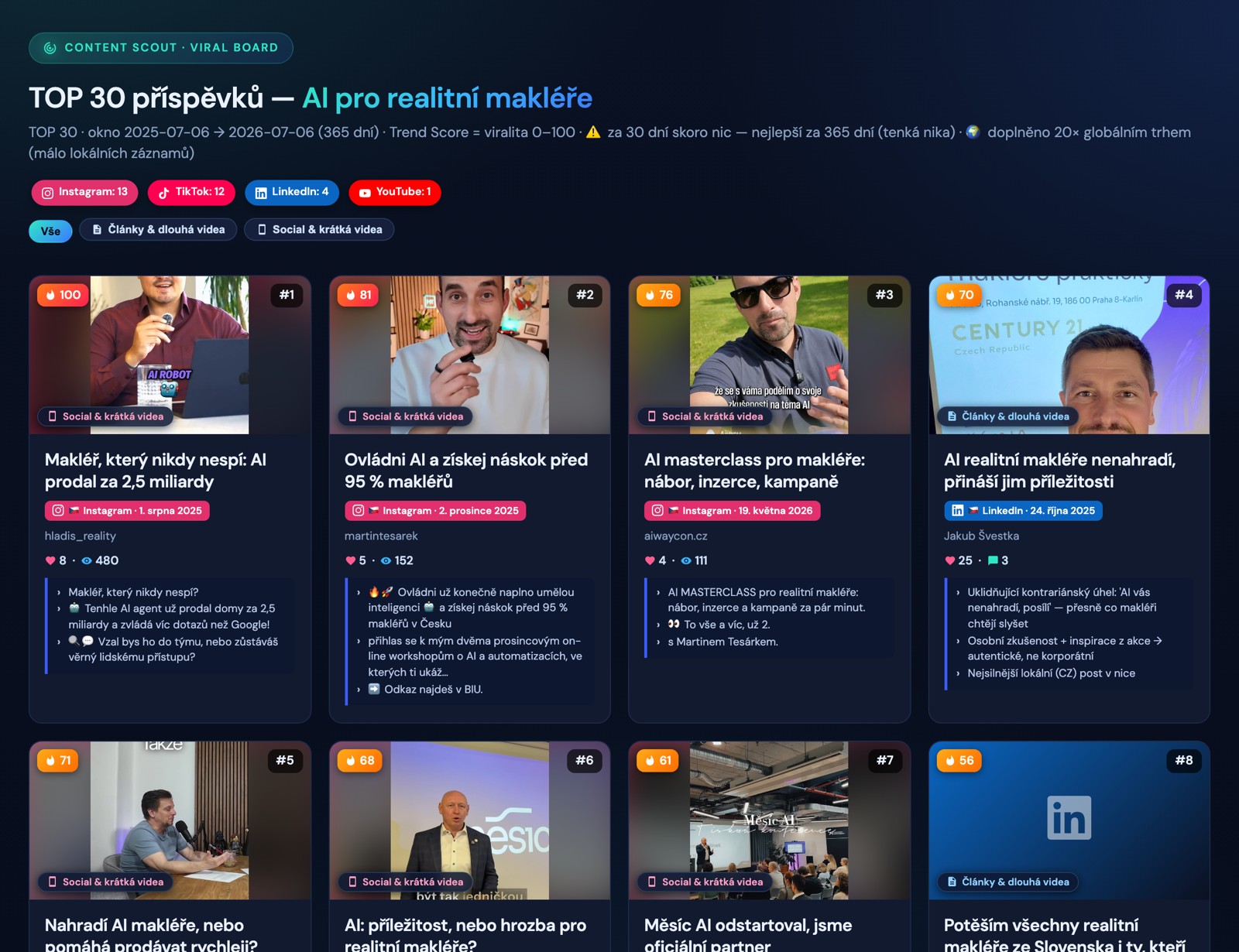This screenshot has width=1239, height=952.
Task: Open title Nahradí AI makléře, nebo pomáhá
Action: tap(151, 935)
